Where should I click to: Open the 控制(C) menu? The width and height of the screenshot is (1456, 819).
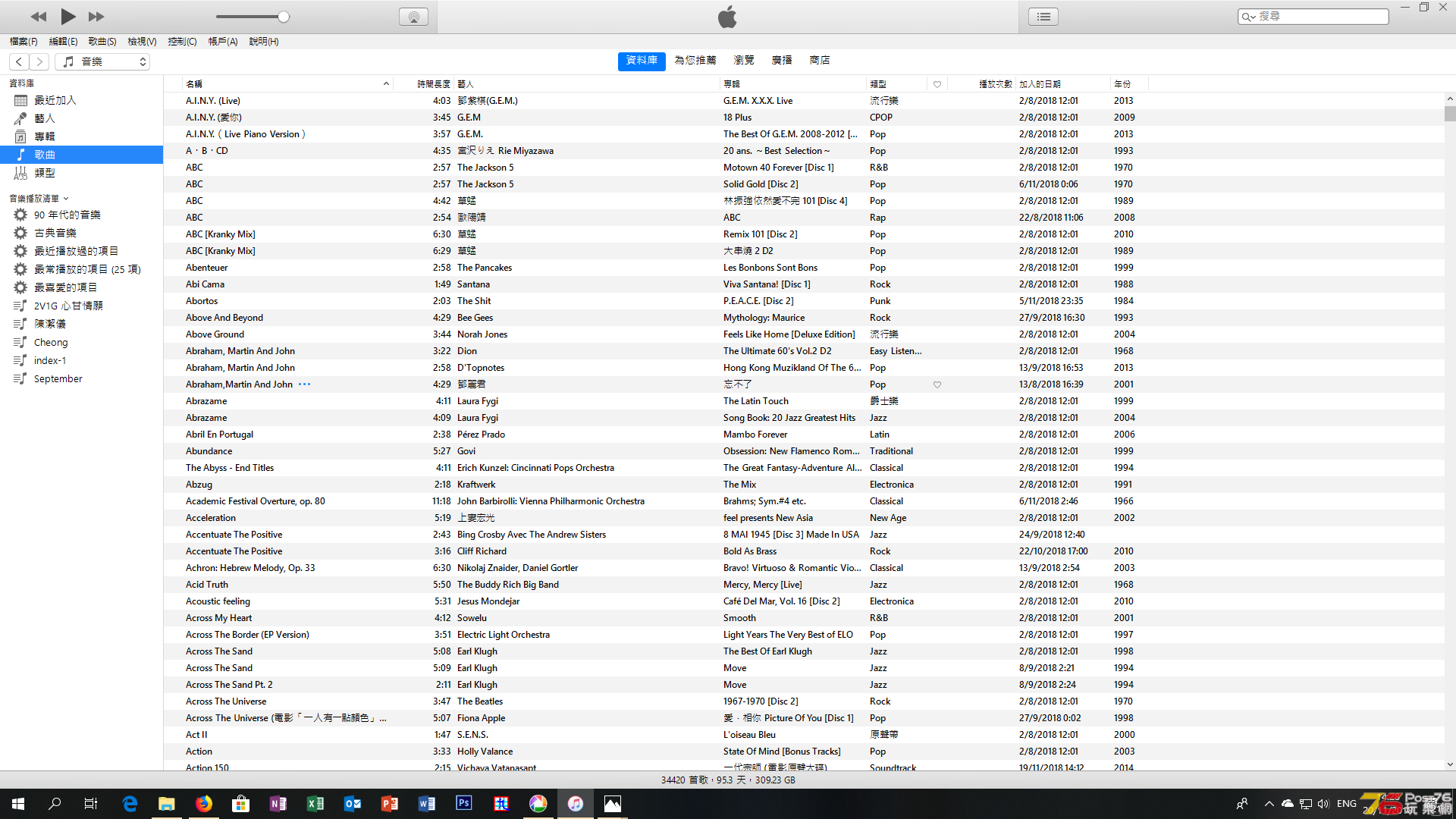pos(182,42)
